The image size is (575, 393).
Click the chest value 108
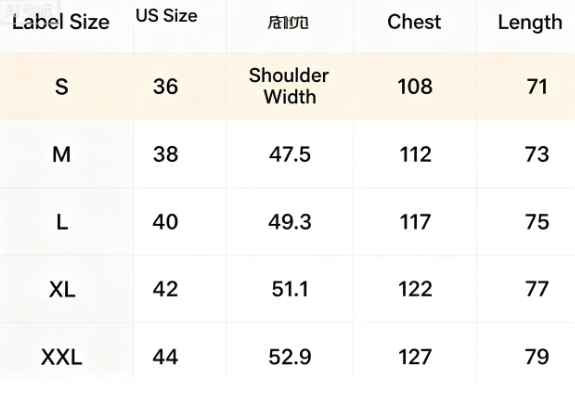[x=415, y=87]
